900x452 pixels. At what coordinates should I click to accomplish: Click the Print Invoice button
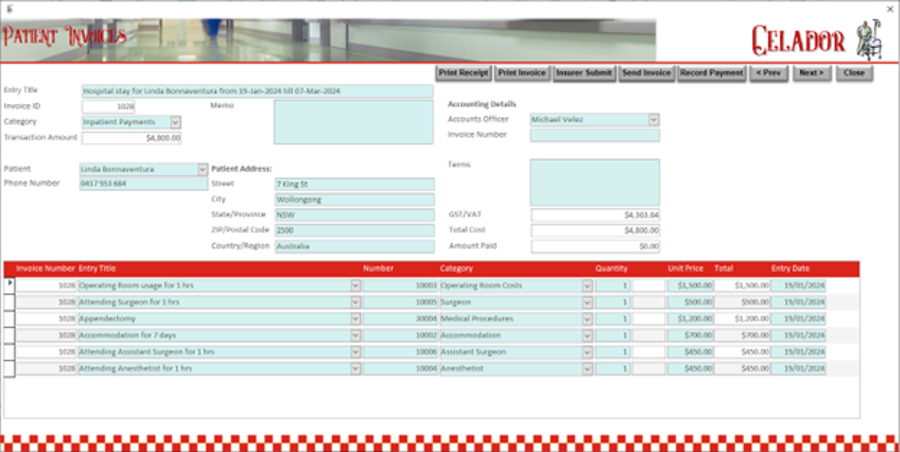[522, 73]
